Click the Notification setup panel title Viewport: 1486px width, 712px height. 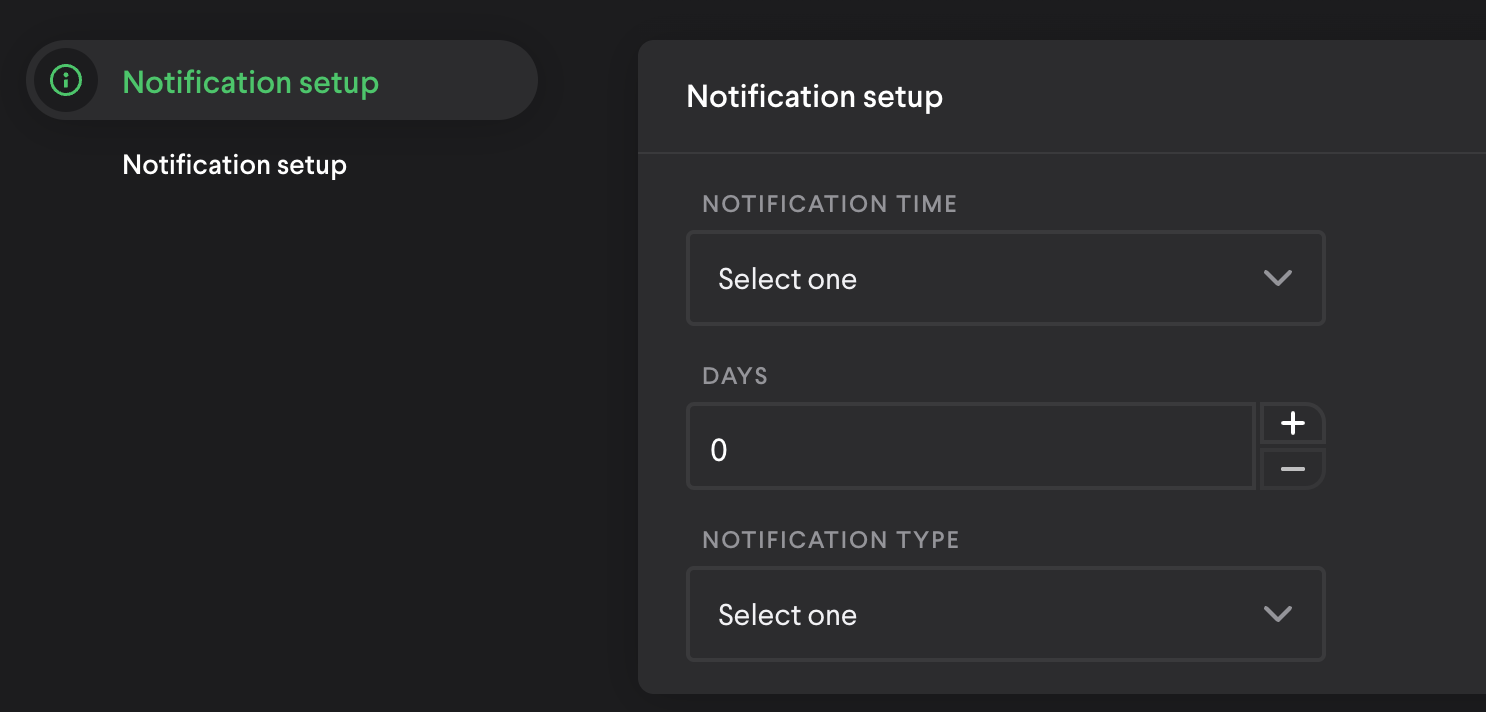(814, 97)
